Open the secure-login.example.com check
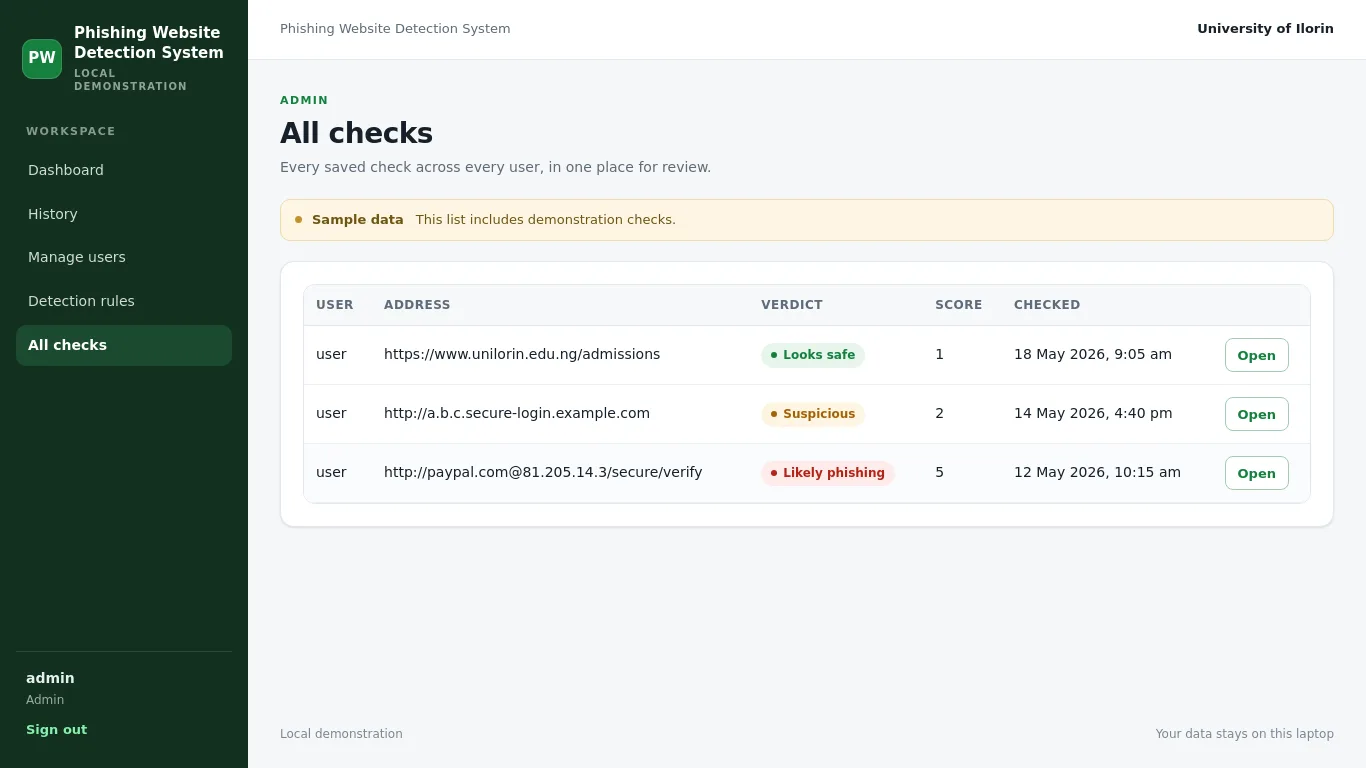1366x768 pixels. [1257, 414]
